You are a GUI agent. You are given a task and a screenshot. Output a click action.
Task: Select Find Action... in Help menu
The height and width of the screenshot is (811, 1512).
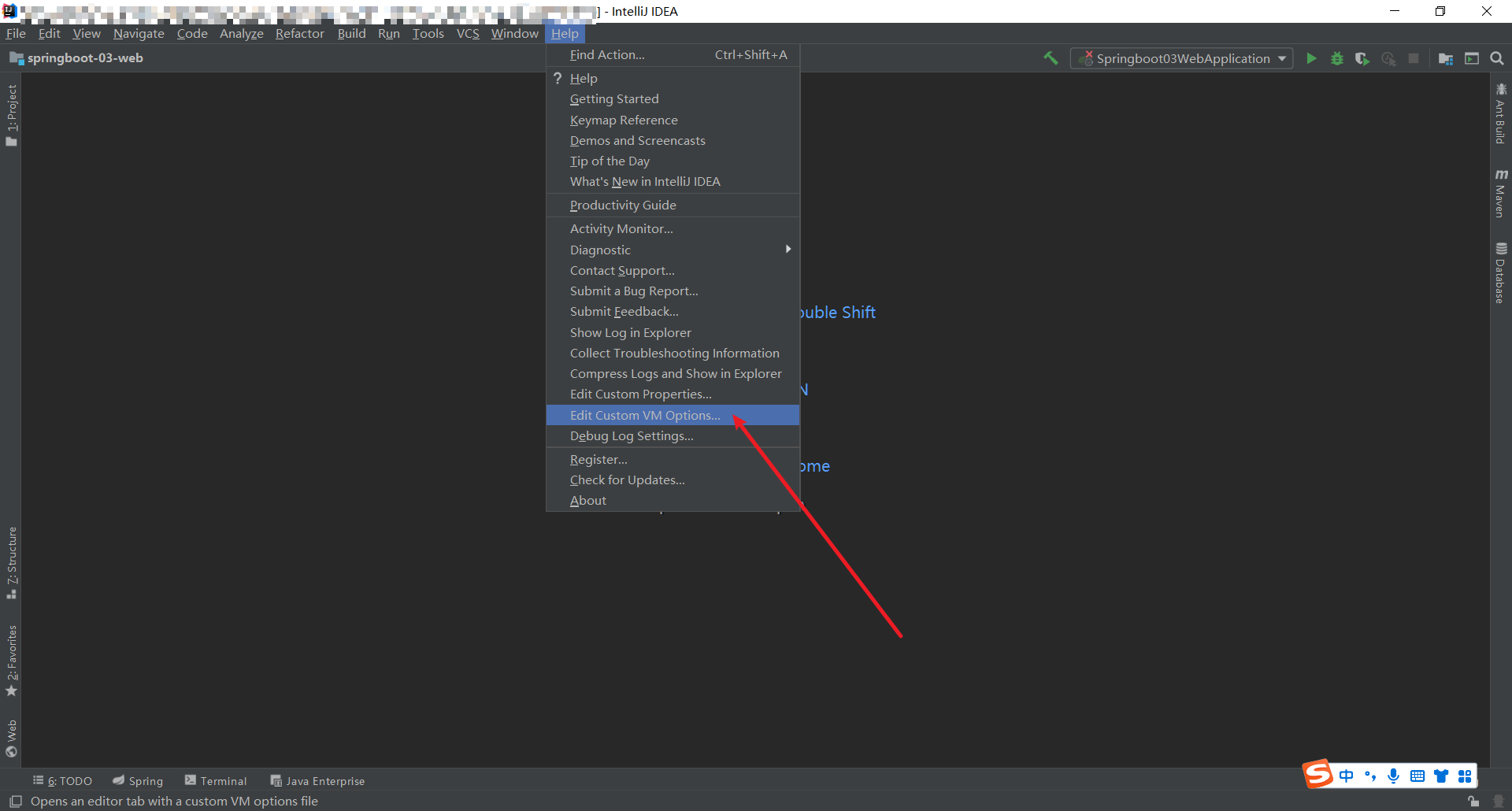coord(673,54)
